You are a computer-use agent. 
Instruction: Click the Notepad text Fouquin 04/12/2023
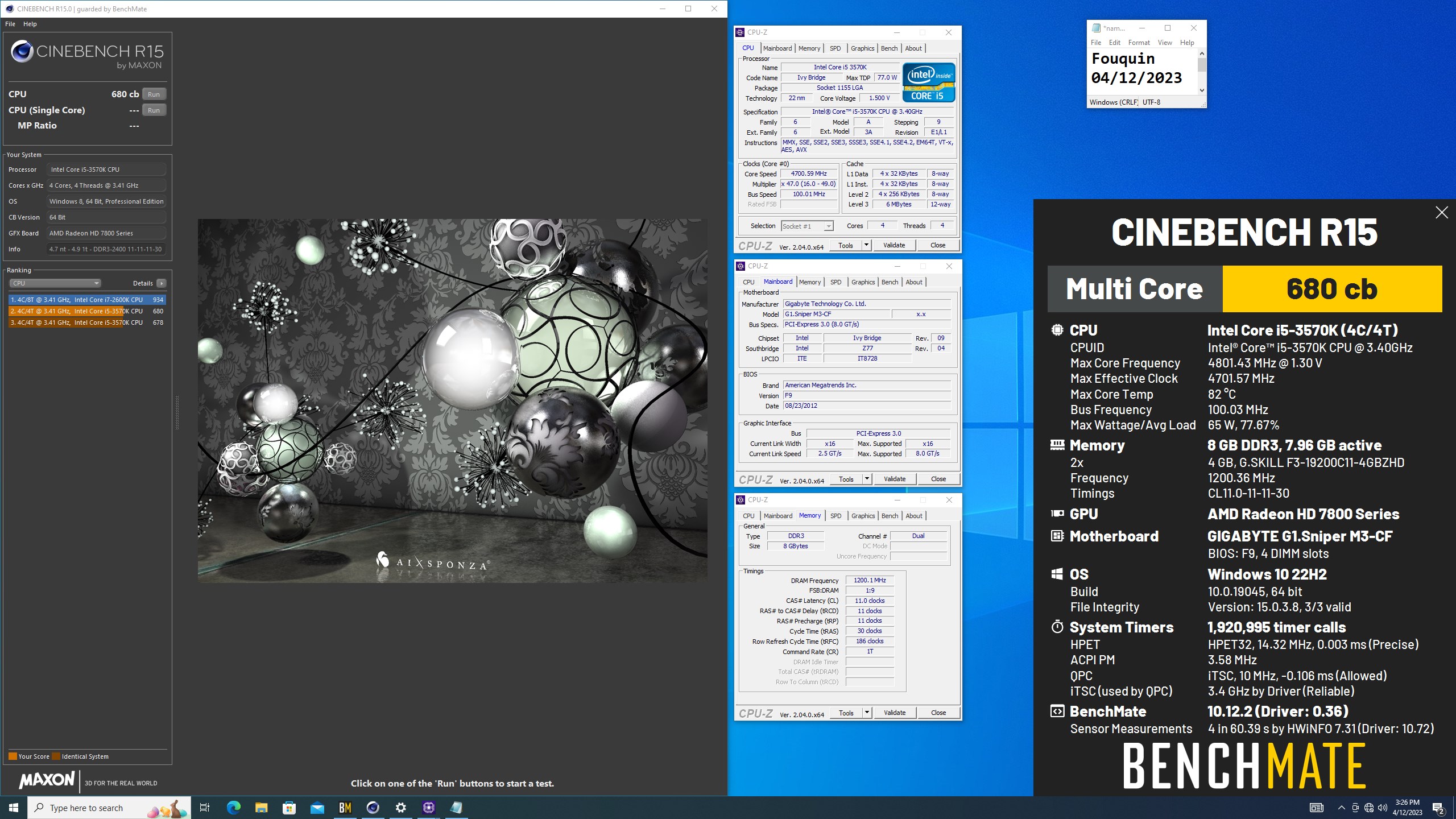coord(1136,68)
